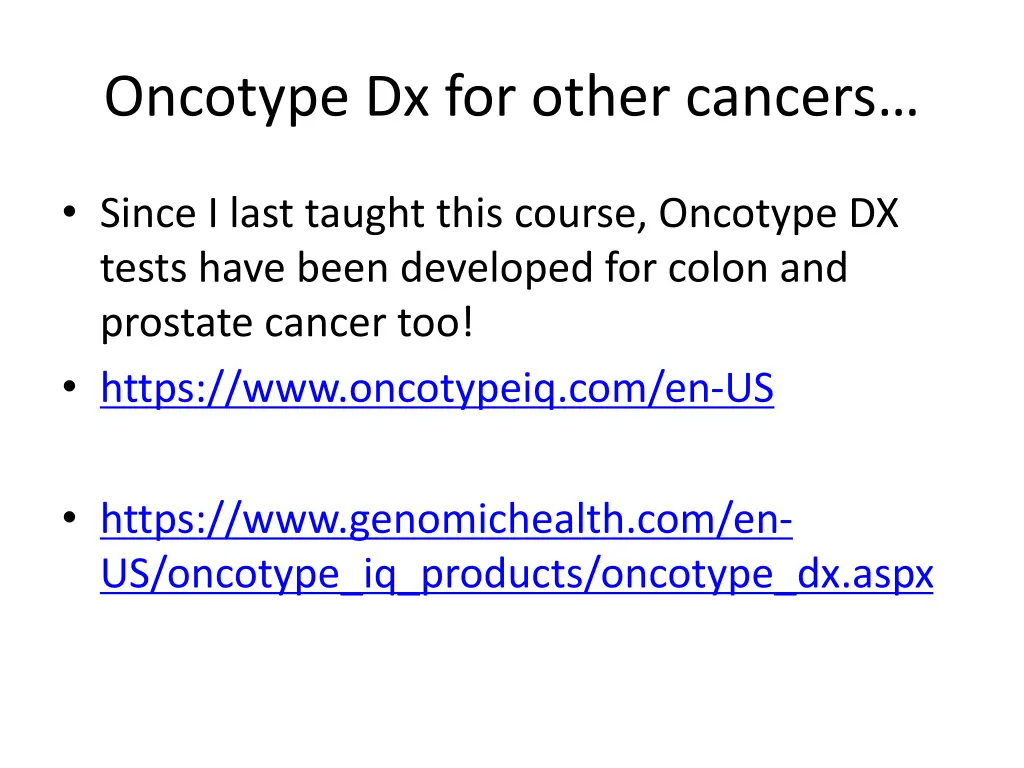Click 'Oncotype DX' in the first bullet
Screen dimensions: 1024x768
[778, 214]
